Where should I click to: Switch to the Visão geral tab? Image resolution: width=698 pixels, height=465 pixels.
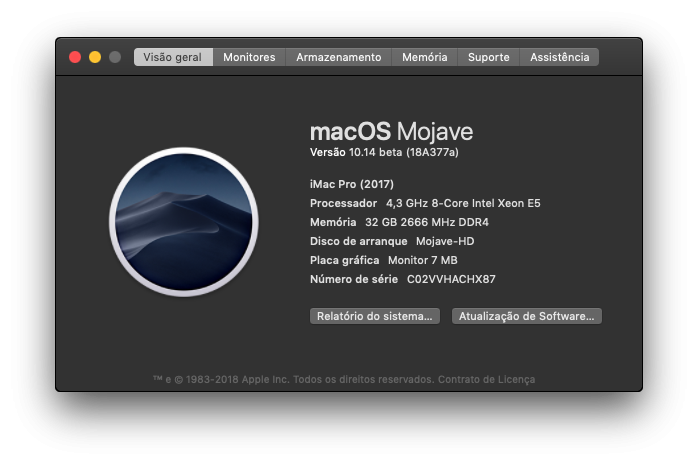[x=173, y=57]
